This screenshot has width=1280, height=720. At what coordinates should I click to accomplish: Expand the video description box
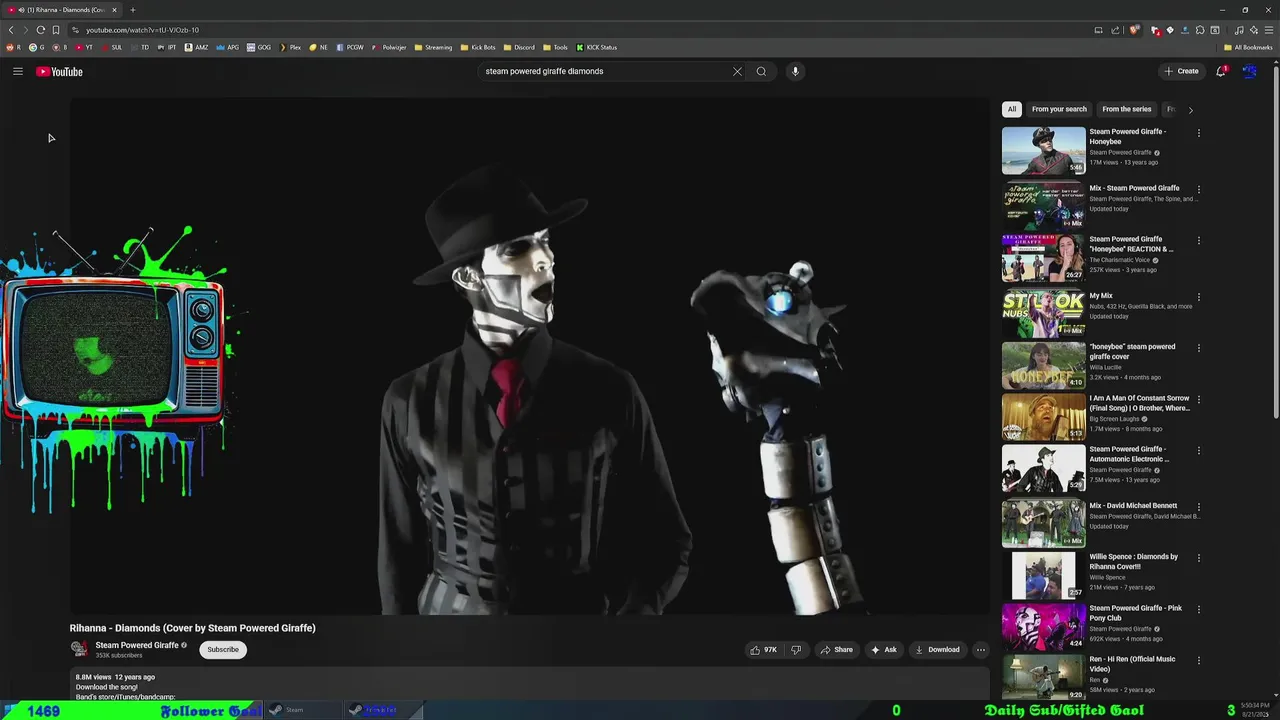pos(529,686)
